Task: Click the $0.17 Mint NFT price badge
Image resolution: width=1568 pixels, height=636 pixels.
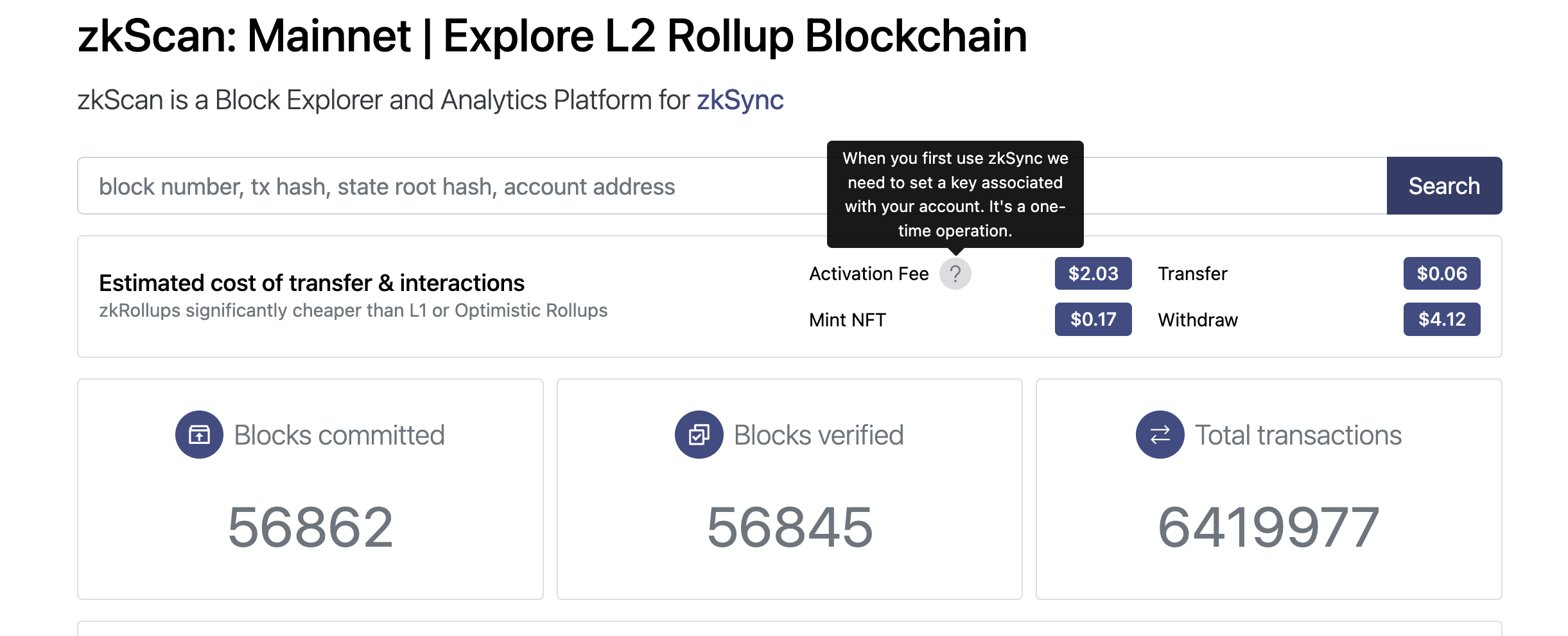Action: [x=1093, y=319]
